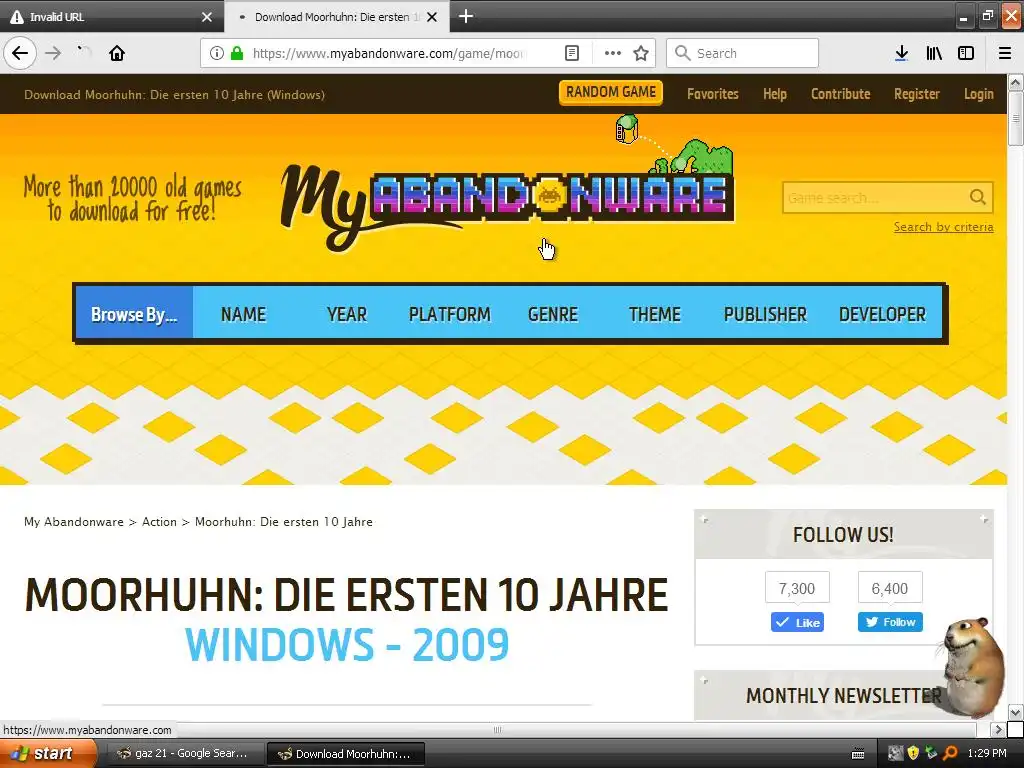Open page actions three-dots menu
The image size is (1024, 768).
(613, 53)
